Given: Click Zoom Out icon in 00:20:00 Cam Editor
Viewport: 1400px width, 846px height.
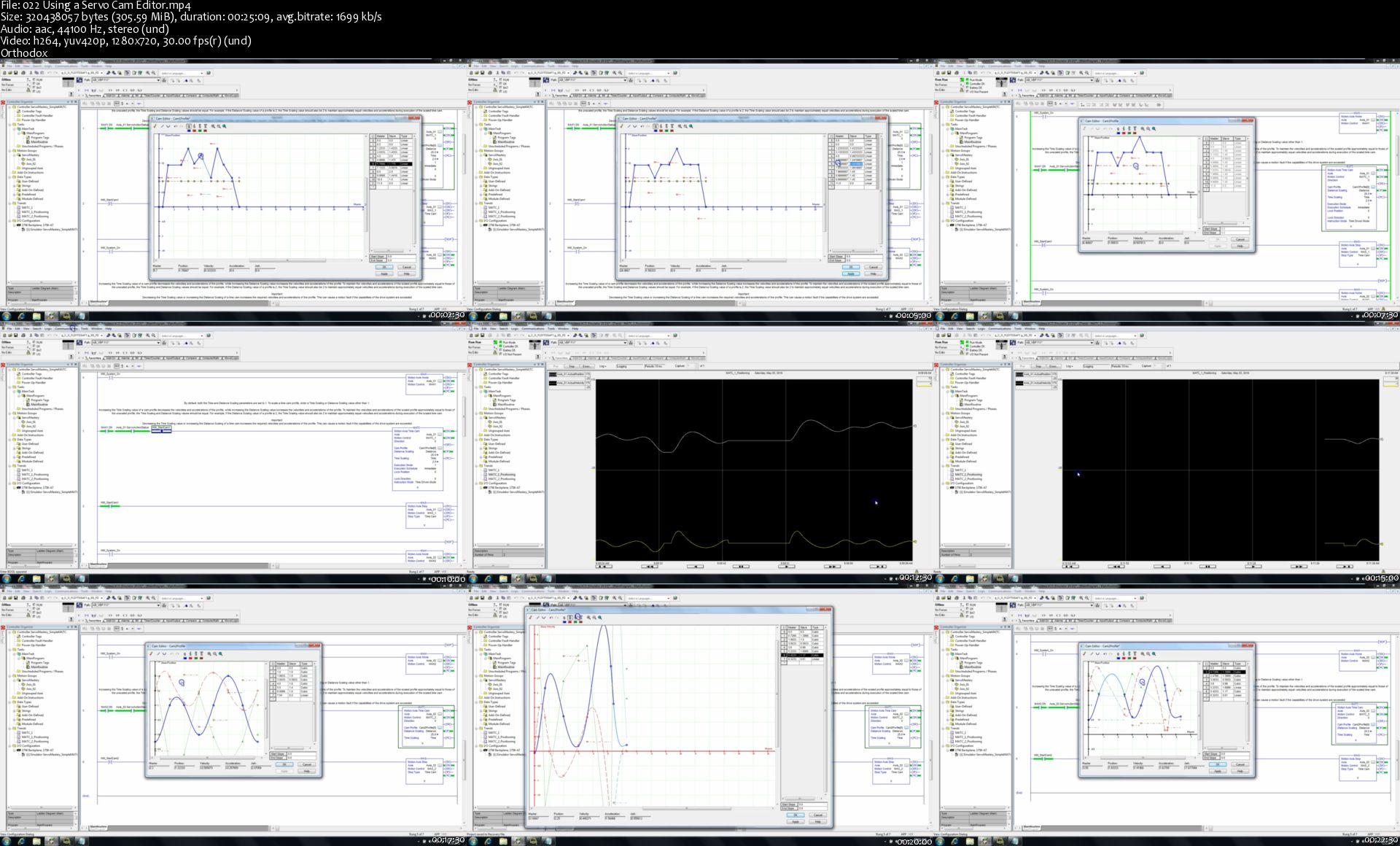Looking at the screenshot, I should (594, 618).
